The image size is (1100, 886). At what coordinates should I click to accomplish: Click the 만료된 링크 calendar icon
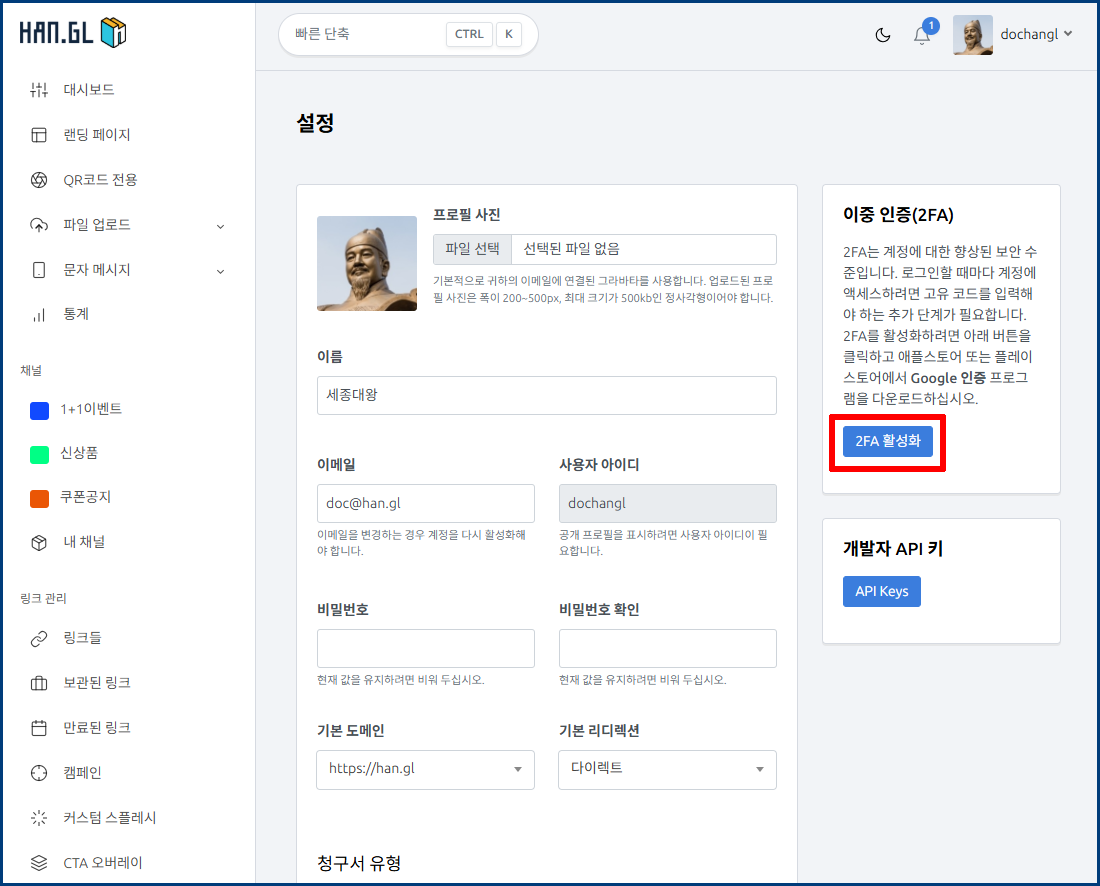39,728
